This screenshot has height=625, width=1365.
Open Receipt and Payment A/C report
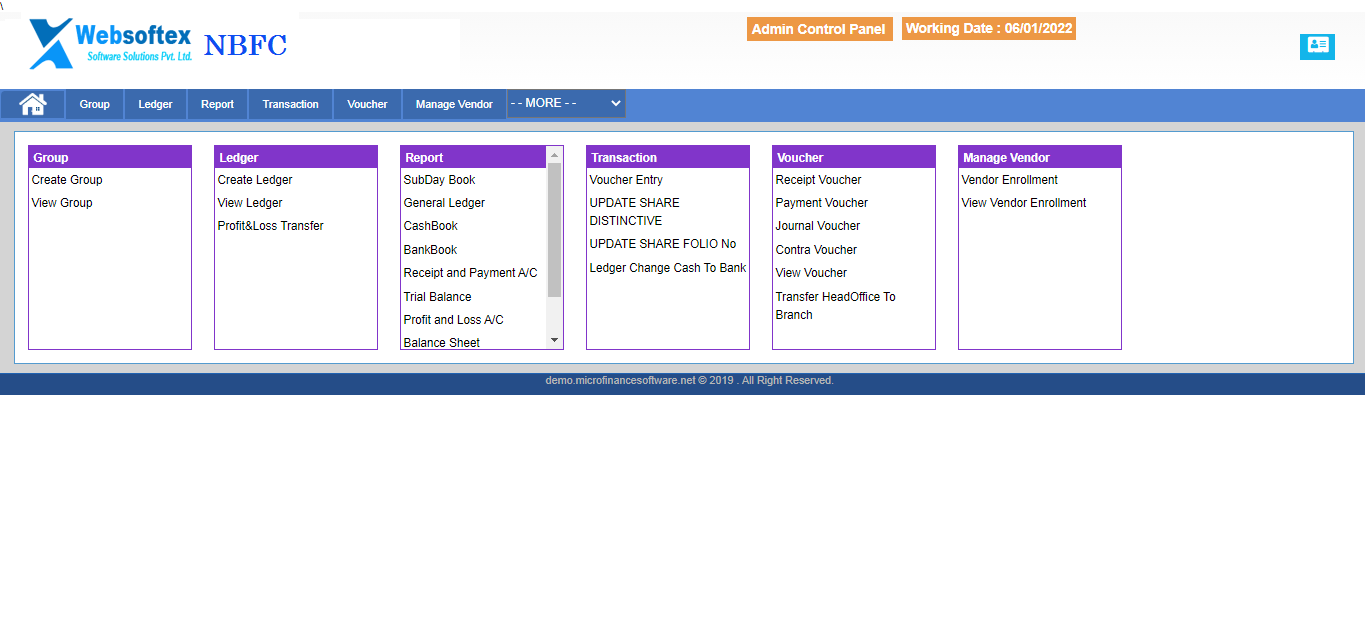[470, 273]
